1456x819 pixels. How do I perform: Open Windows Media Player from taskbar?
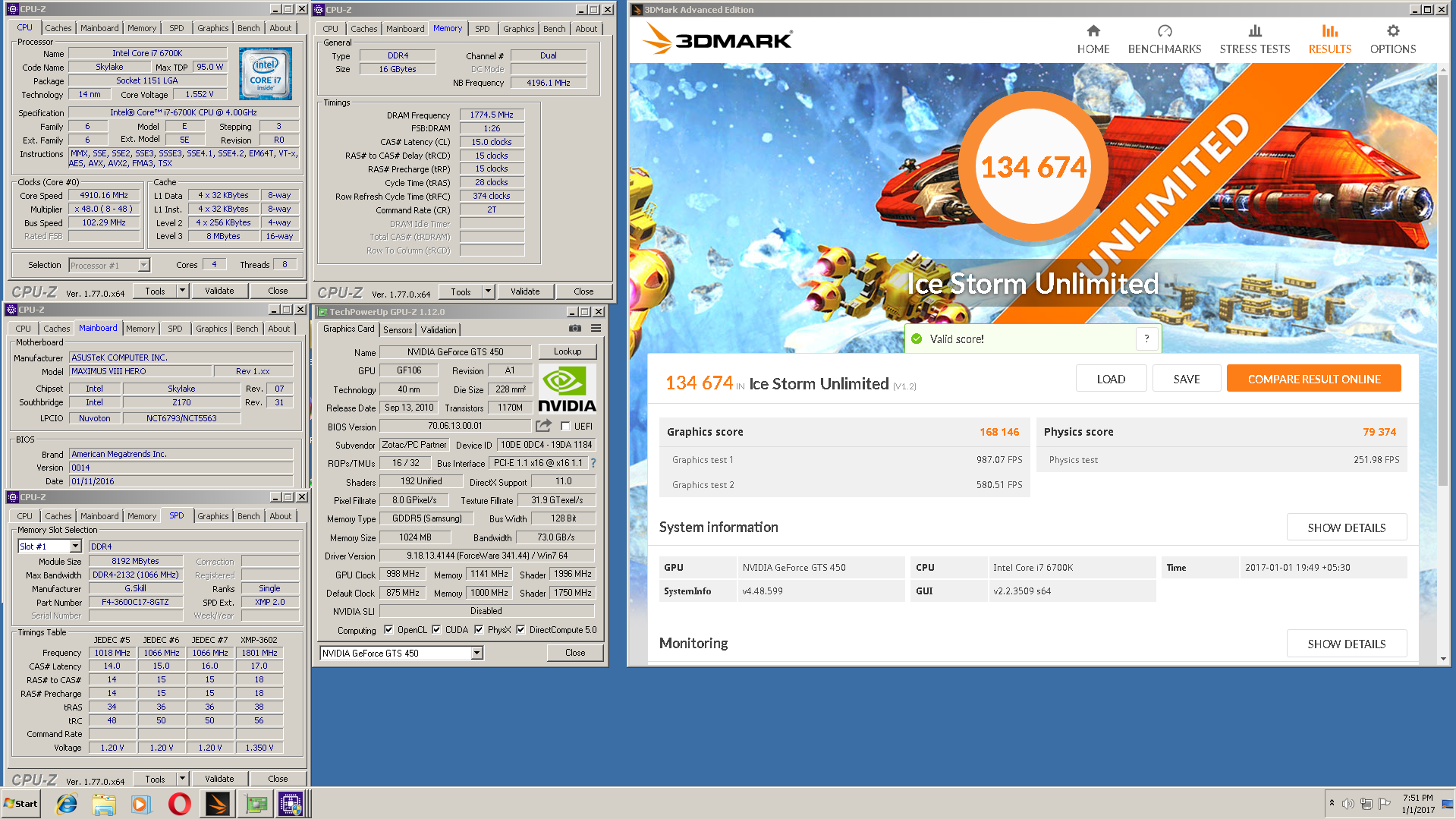click(x=141, y=804)
